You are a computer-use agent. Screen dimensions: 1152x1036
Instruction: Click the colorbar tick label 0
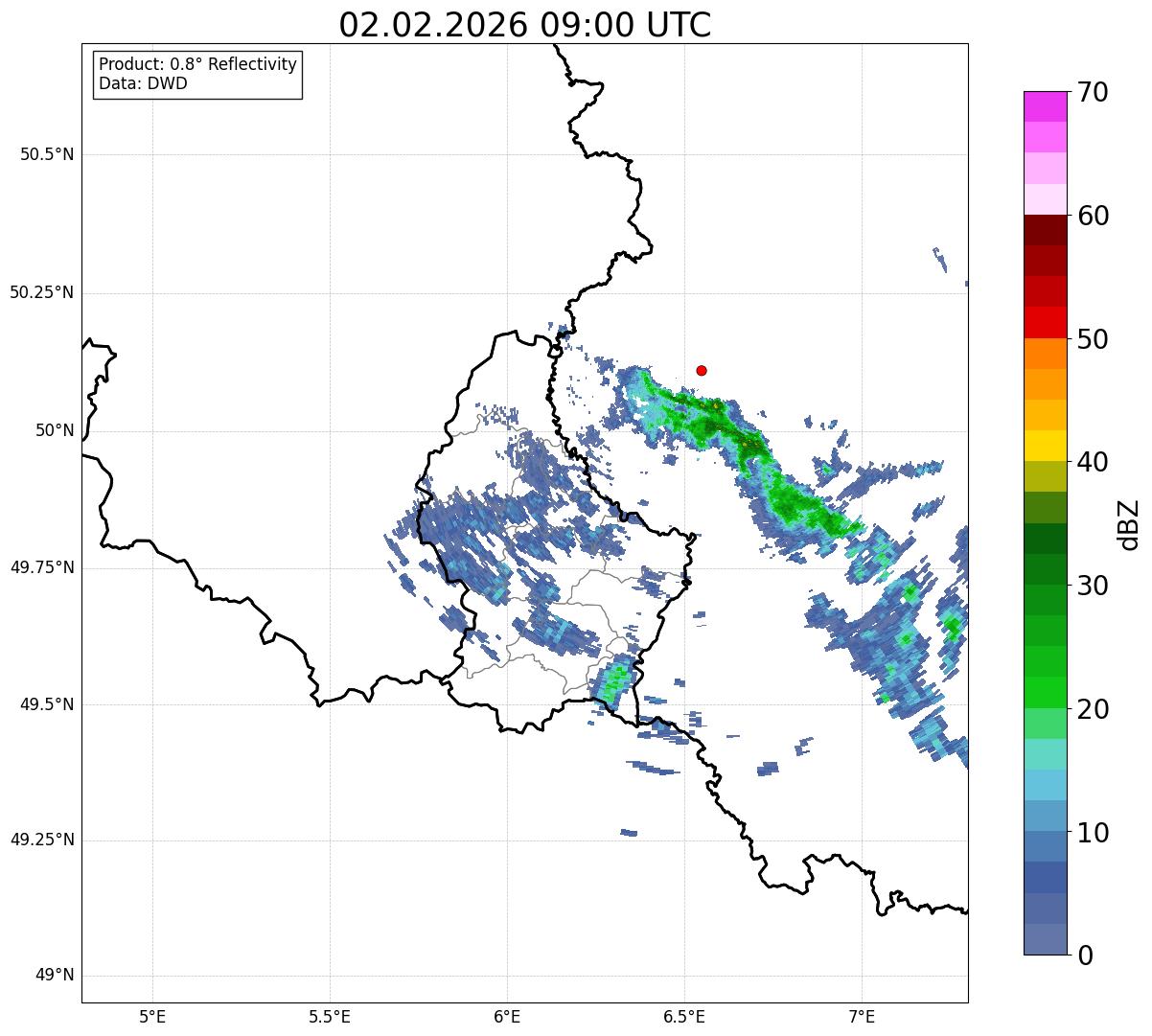tap(1085, 955)
